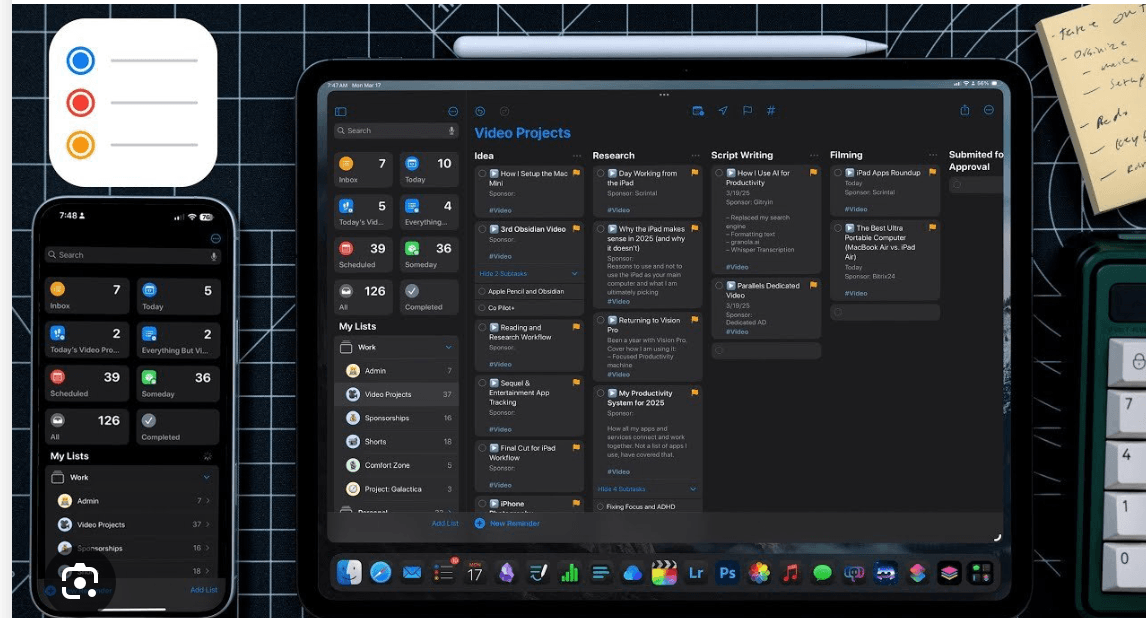Viewport: 1146px width, 618px height.
Task: Open Final Cut Pro clapperboard in dock
Action: coord(664,573)
